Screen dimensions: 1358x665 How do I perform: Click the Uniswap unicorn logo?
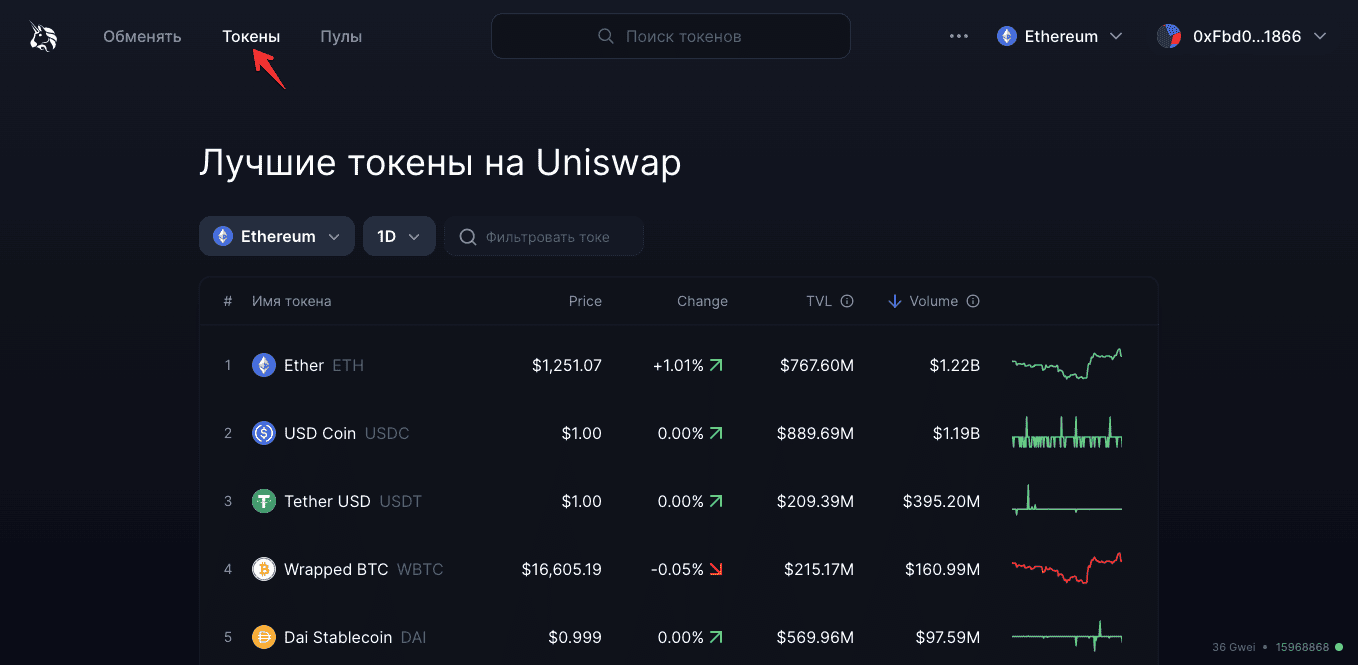43,36
